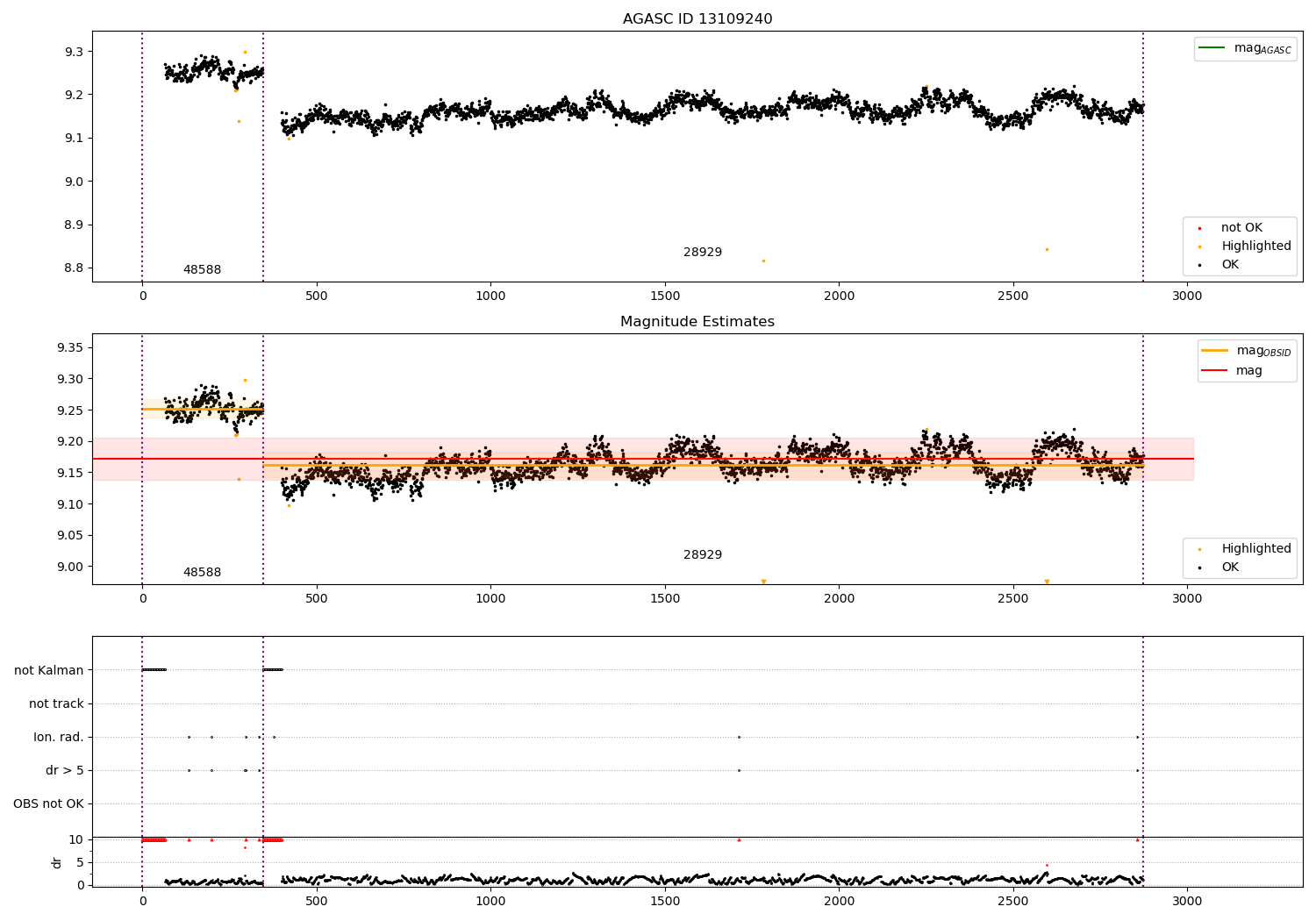1316x921 pixels.
Task: Click the 48588 obsid label in the top plot
Action: tap(202, 270)
